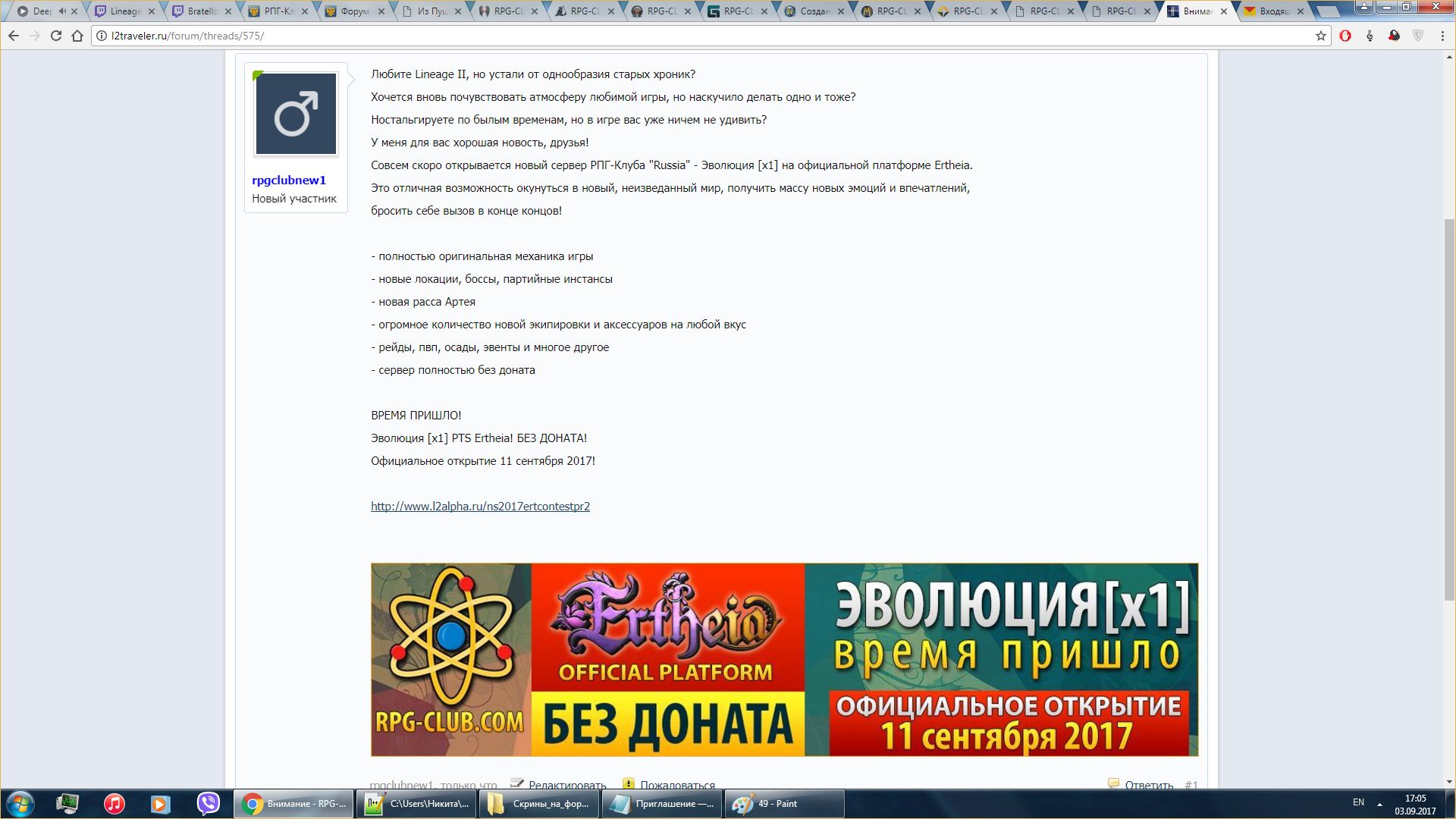Click Редактировать to edit the post

pyautogui.click(x=567, y=784)
